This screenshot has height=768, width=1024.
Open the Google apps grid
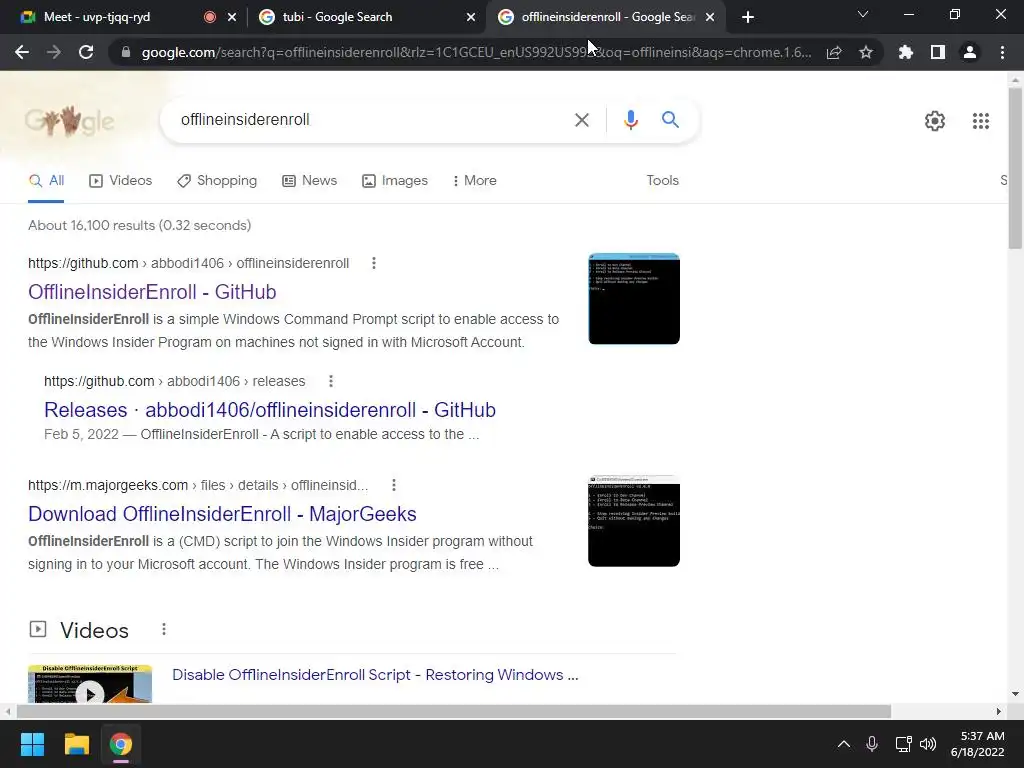point(981,121)
